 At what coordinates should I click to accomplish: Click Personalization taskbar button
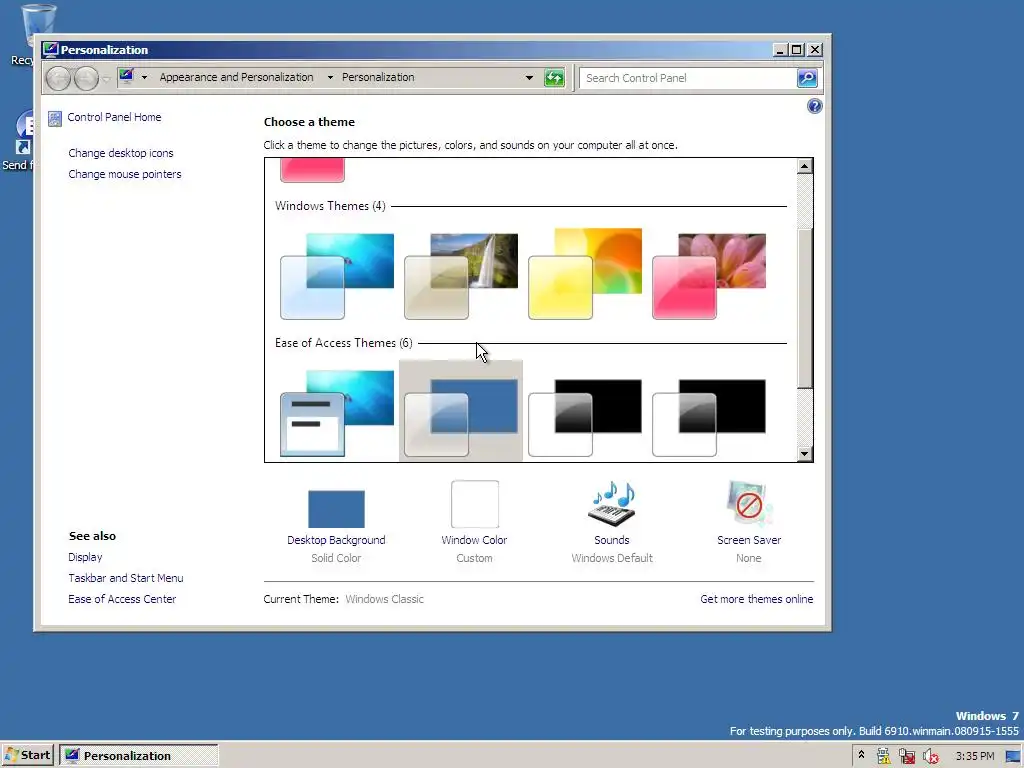coord(139,756)
